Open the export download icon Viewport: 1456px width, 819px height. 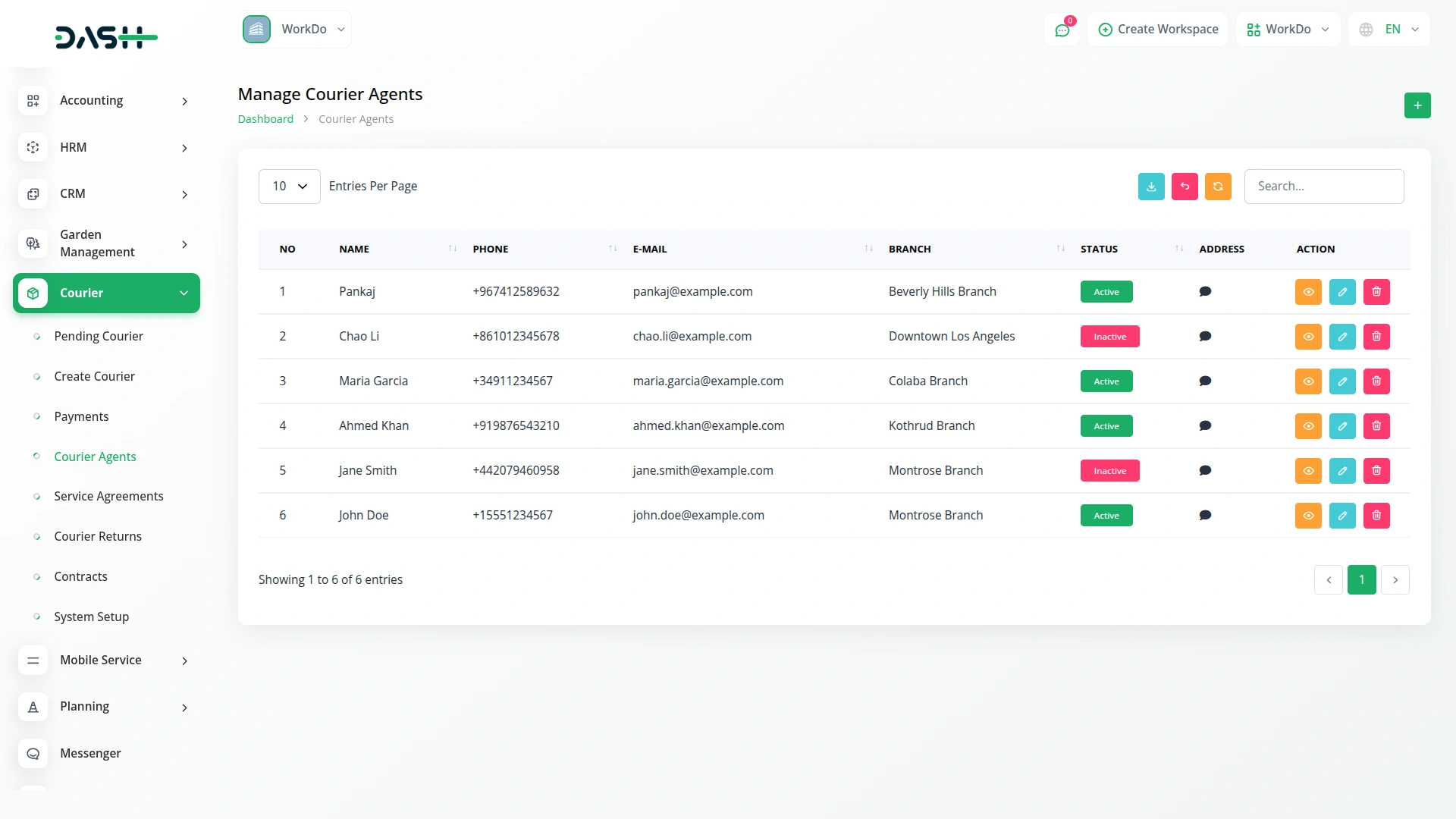coord(1151,186)
